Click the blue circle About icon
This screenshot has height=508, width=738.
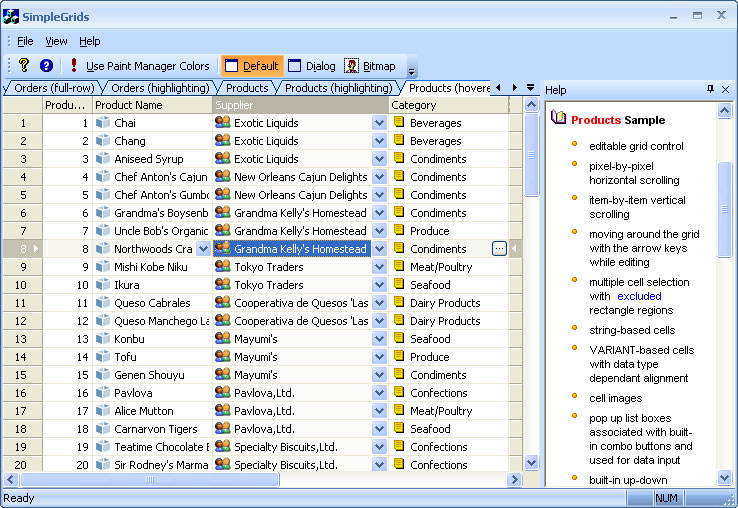46,65
